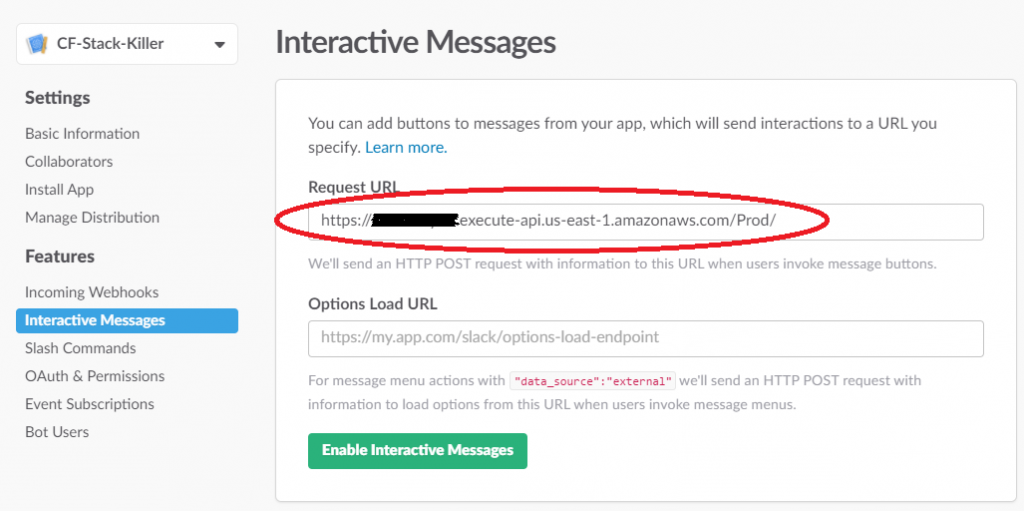1024x511 pixels.
Task: Click the Features section header
Action: coord(60,256)
